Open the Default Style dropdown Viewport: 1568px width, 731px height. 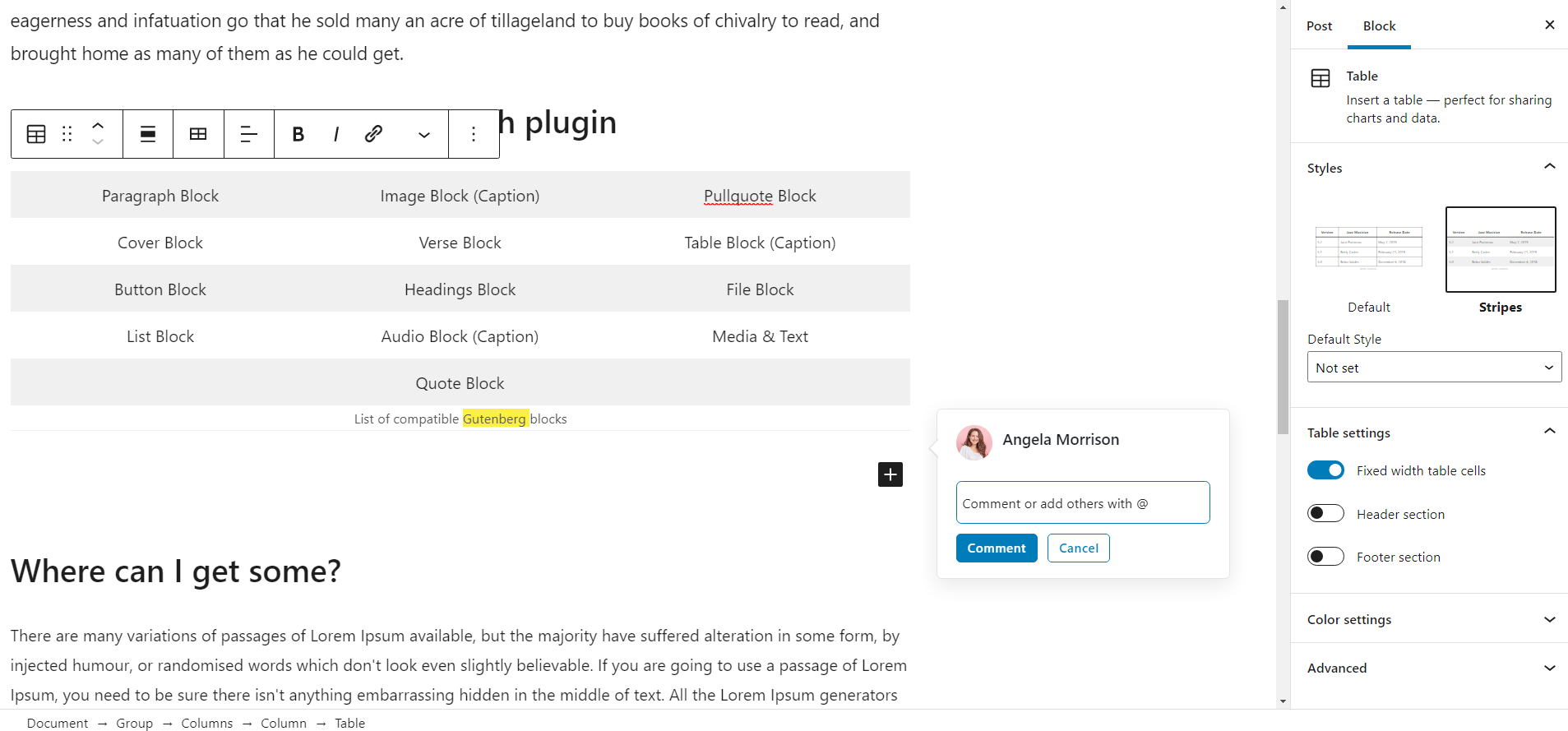point(1434,368)
